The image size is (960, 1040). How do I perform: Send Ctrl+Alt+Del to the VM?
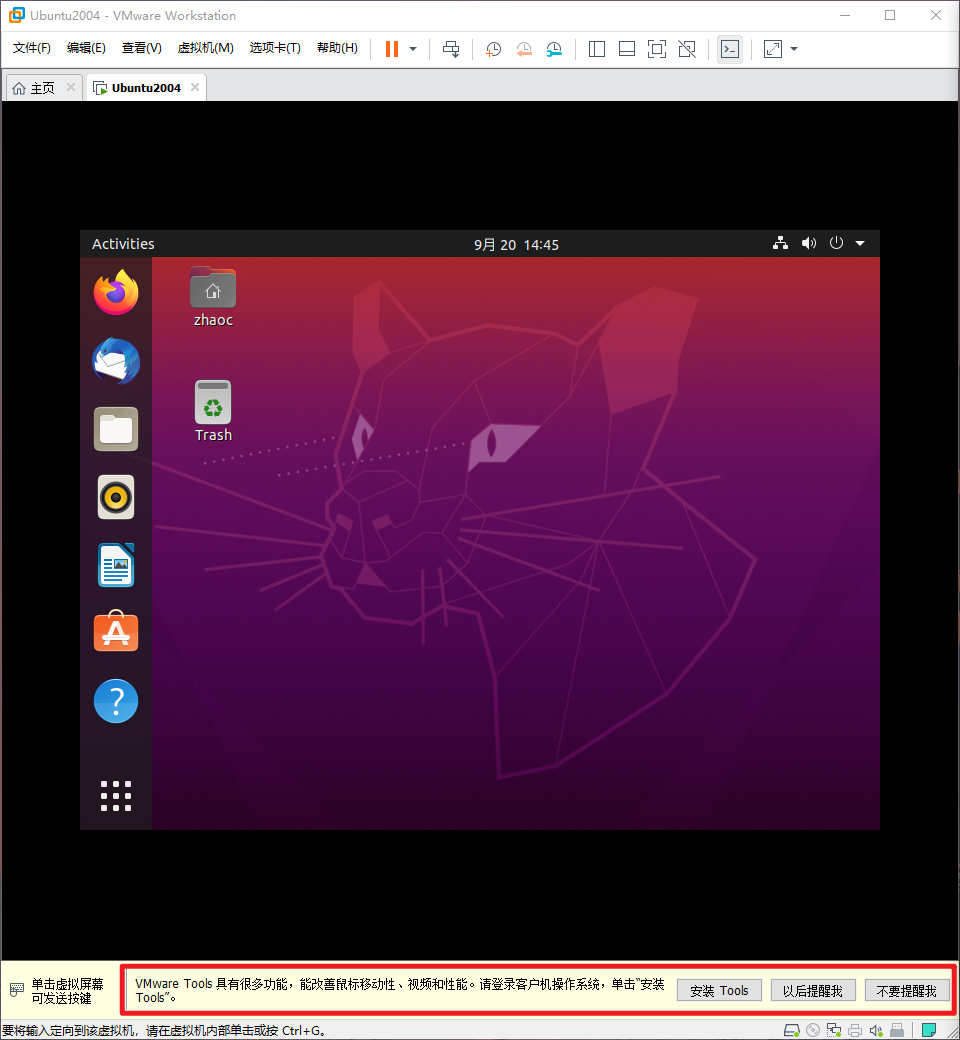(x=451, y=48)
